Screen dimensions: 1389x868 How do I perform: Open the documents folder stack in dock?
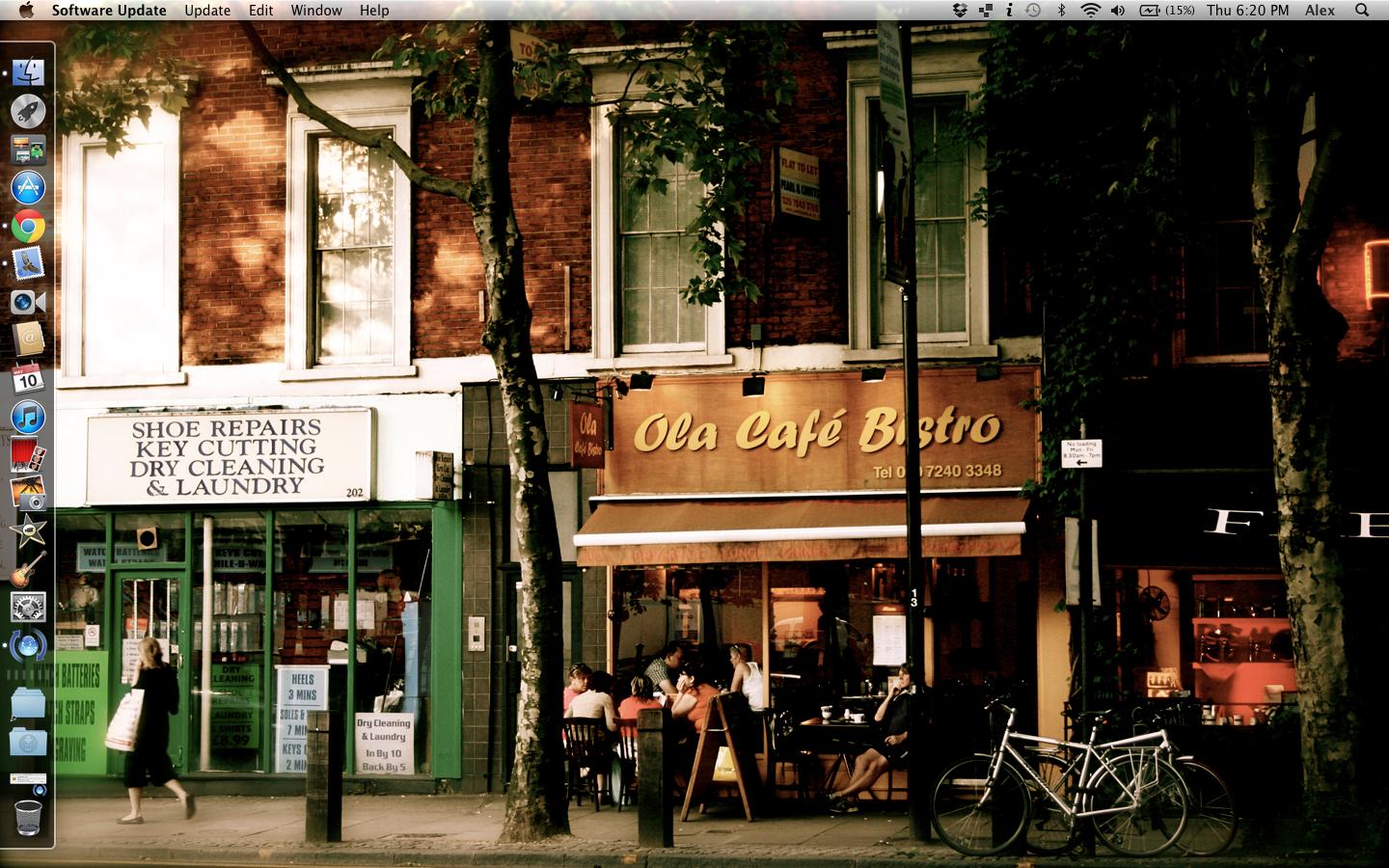(28, 702)
